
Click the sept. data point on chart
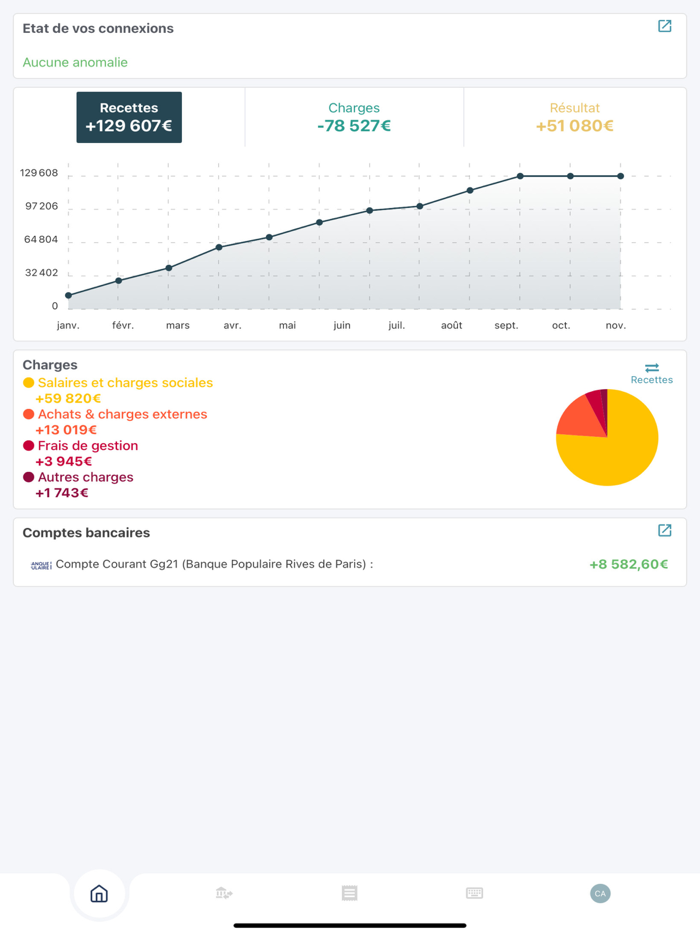pos(520,176)
